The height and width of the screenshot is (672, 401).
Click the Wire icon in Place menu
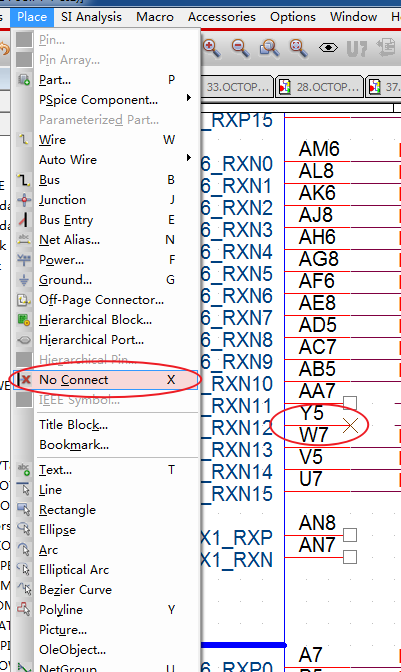pyautogui.click(x=24, y=140)
